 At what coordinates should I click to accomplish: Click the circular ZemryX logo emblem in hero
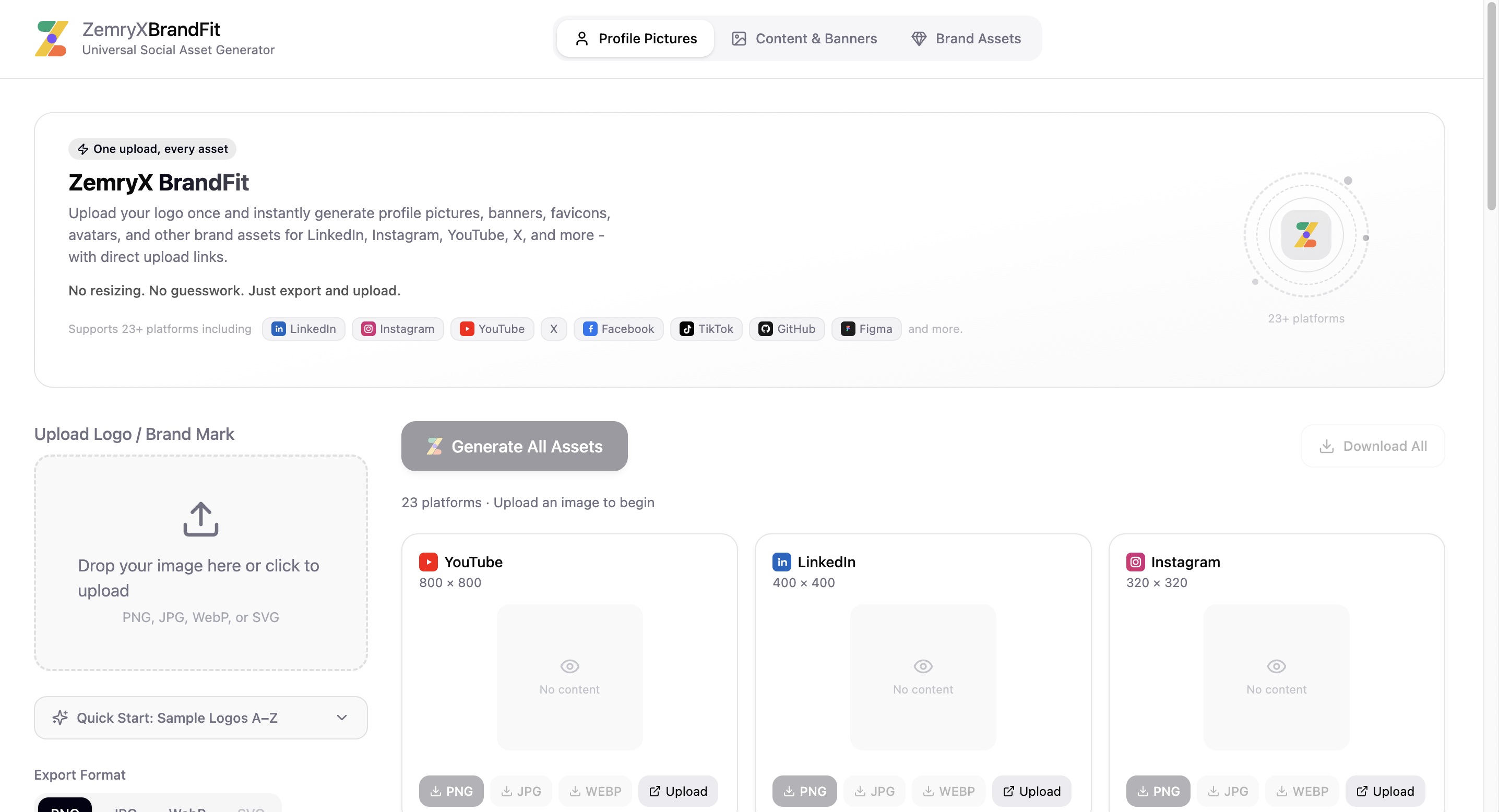tap(1306, 234)
